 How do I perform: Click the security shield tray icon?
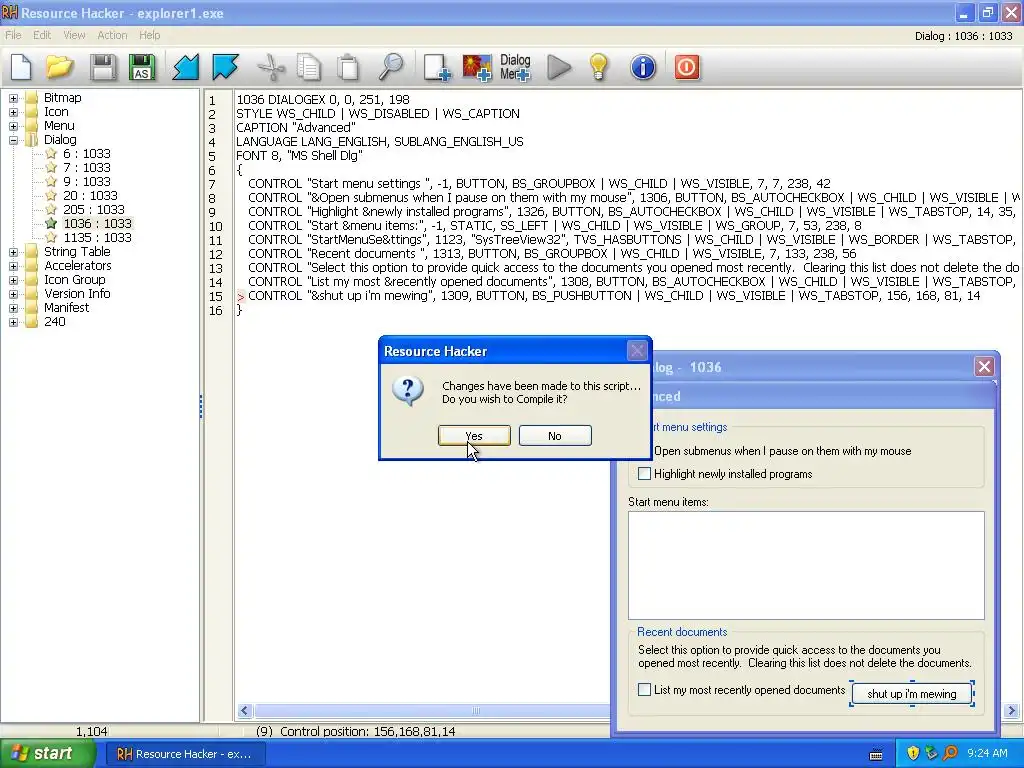[913, 753]
